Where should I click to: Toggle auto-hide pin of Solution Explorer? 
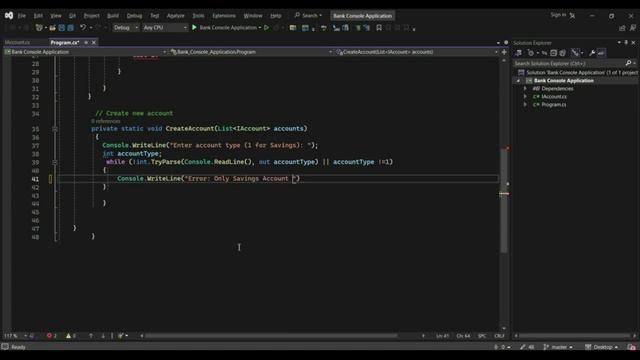point(626,42)
